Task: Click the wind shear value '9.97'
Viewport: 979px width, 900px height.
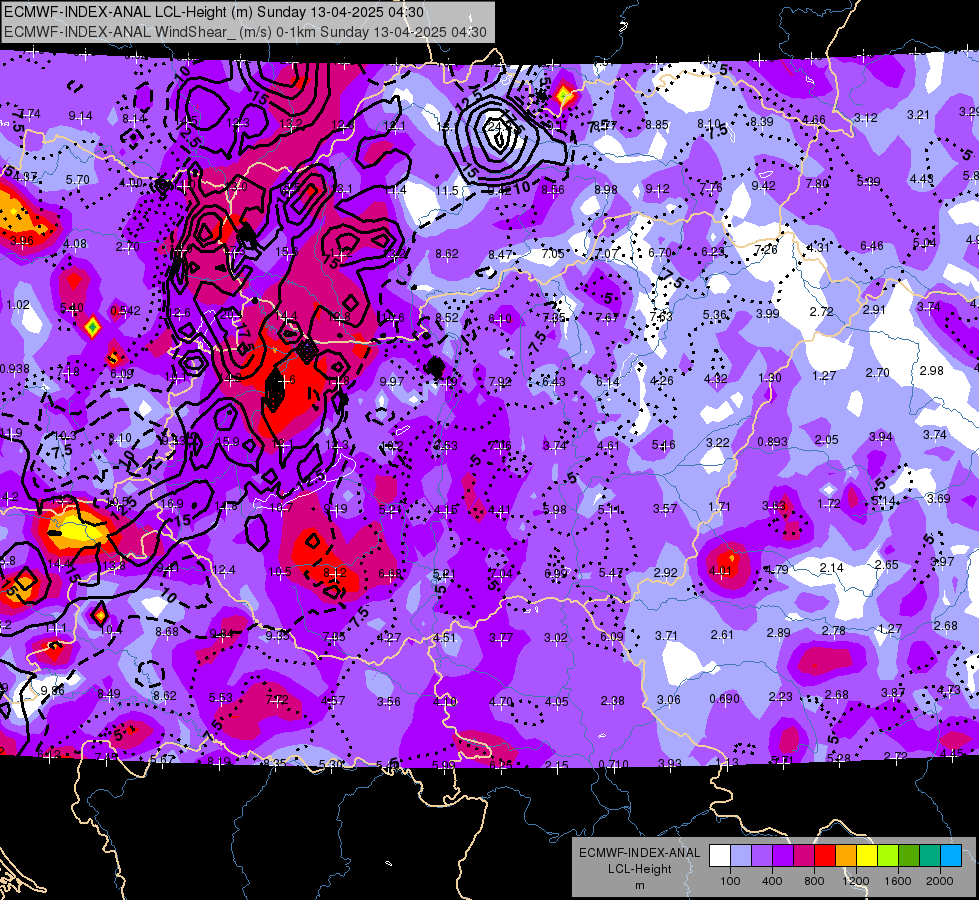Action: point(391,381)
